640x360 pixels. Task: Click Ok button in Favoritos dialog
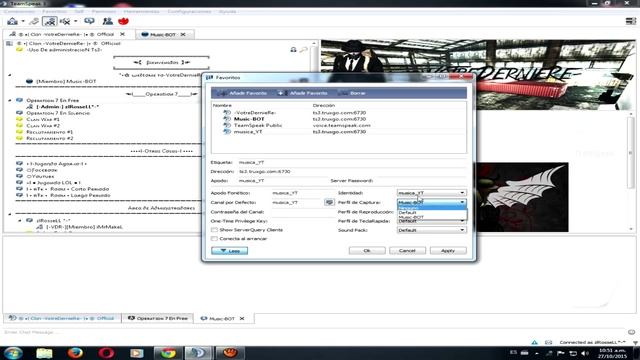coord(367,251)
